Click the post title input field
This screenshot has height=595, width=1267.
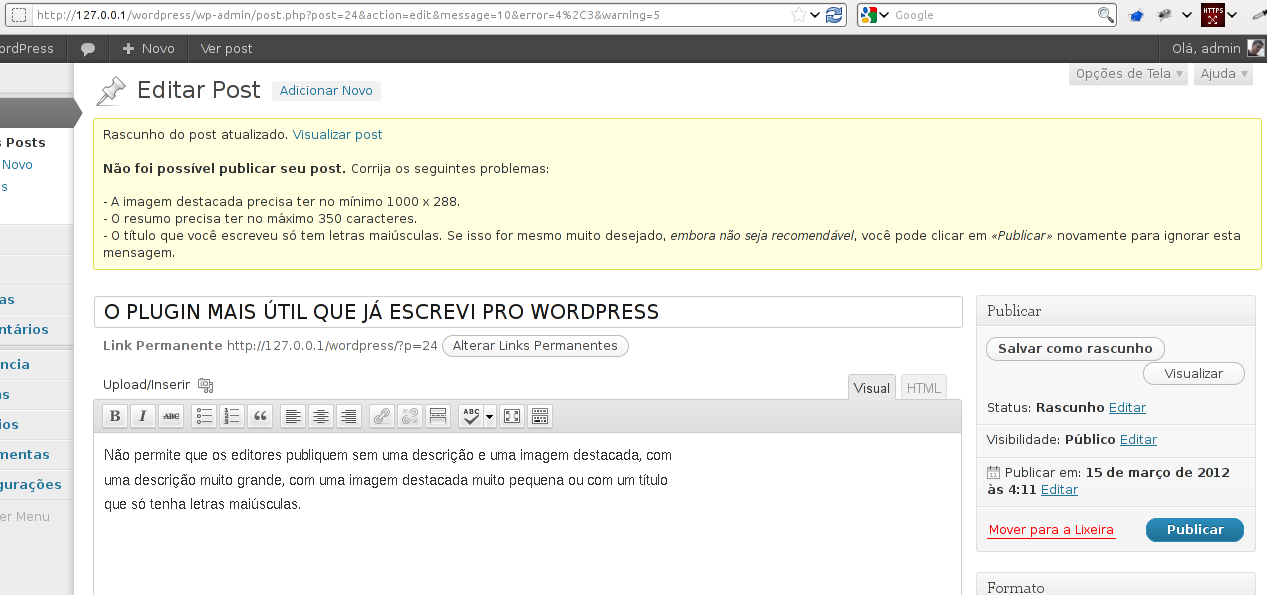click(x=528, y=312)
